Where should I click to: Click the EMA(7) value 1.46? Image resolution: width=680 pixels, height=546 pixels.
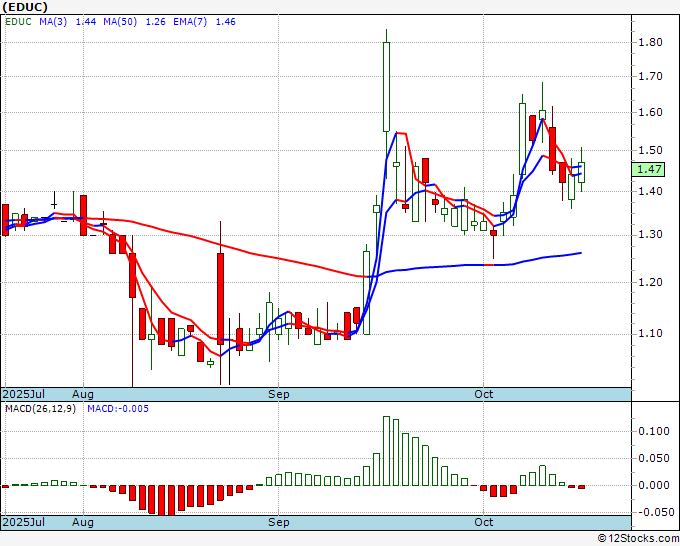(226, 22)
